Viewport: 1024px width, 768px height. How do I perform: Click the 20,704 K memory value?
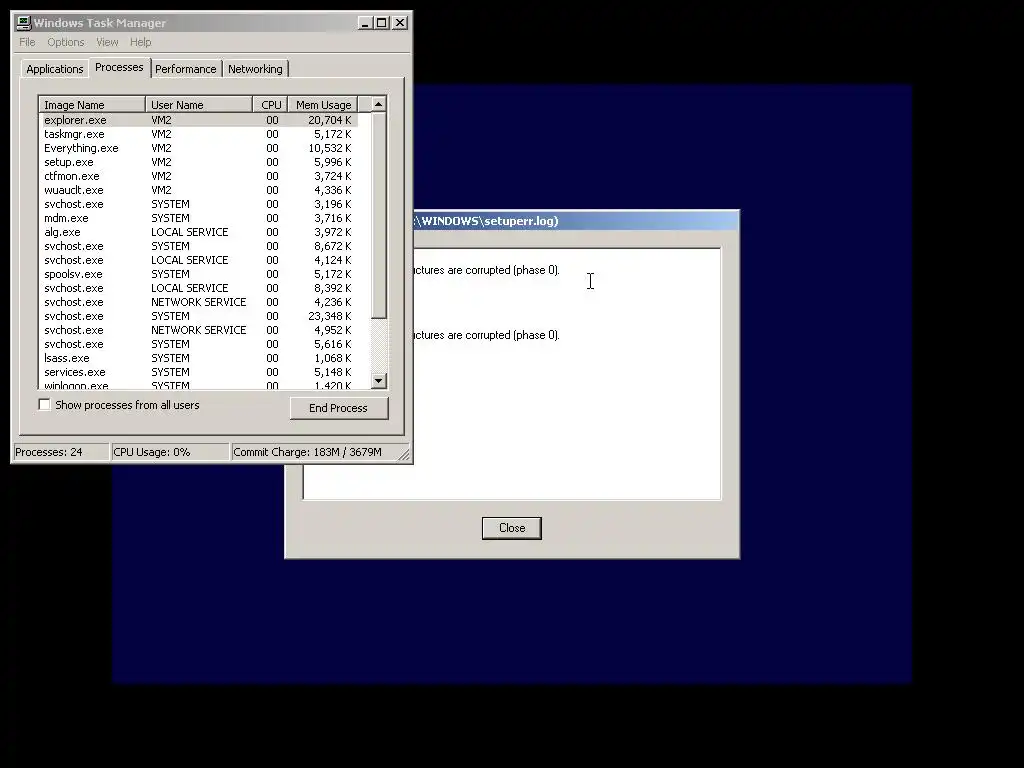click(330, 120)
